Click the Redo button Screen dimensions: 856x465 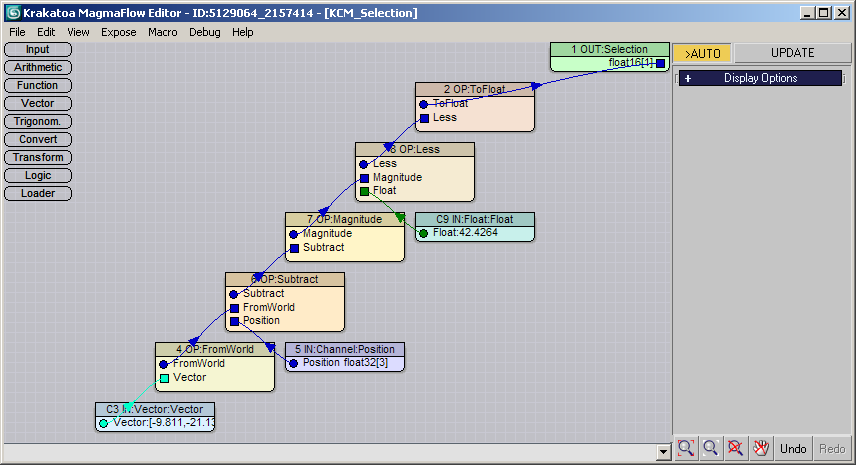tap(832, 449)
